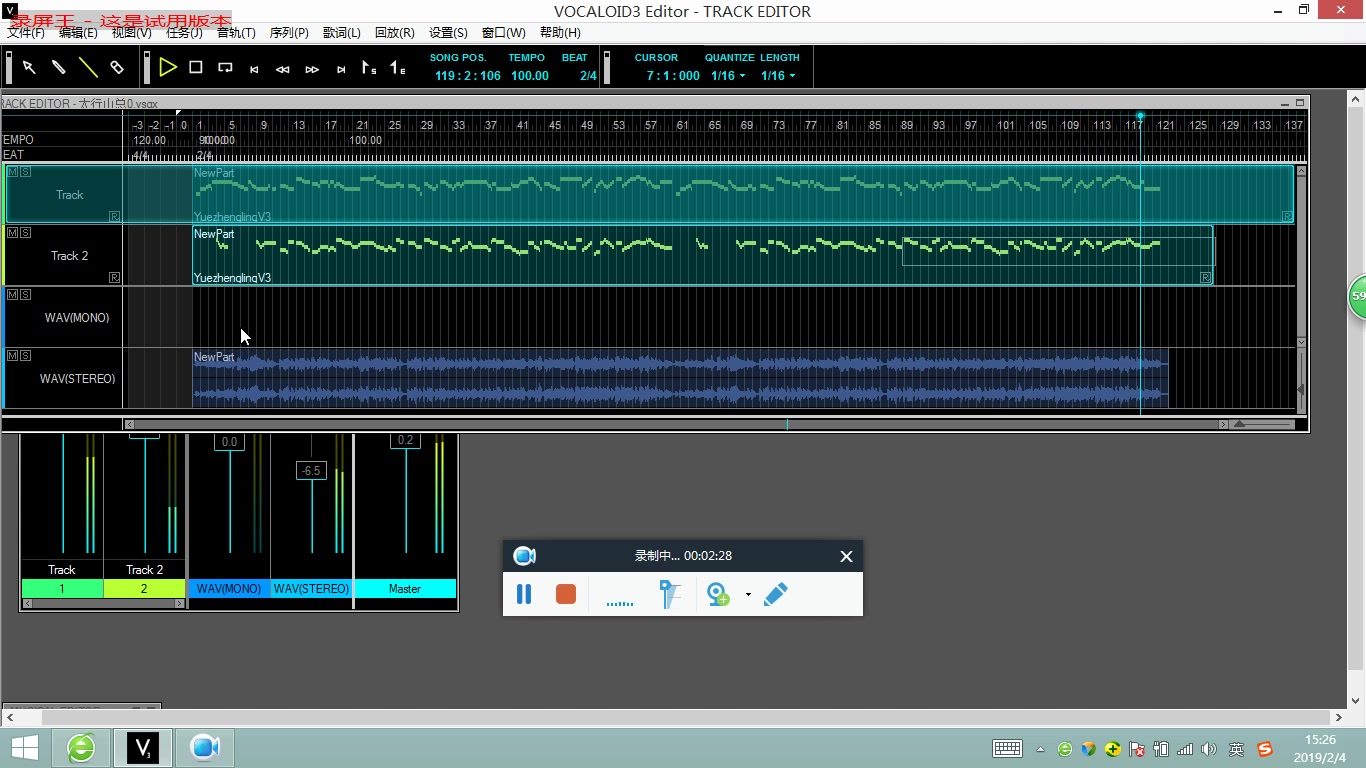This screenshot has height=768, width=1366.
Task: Select the WAV(STEREO) waveform NewPart clip
Action: pos(680,378)
